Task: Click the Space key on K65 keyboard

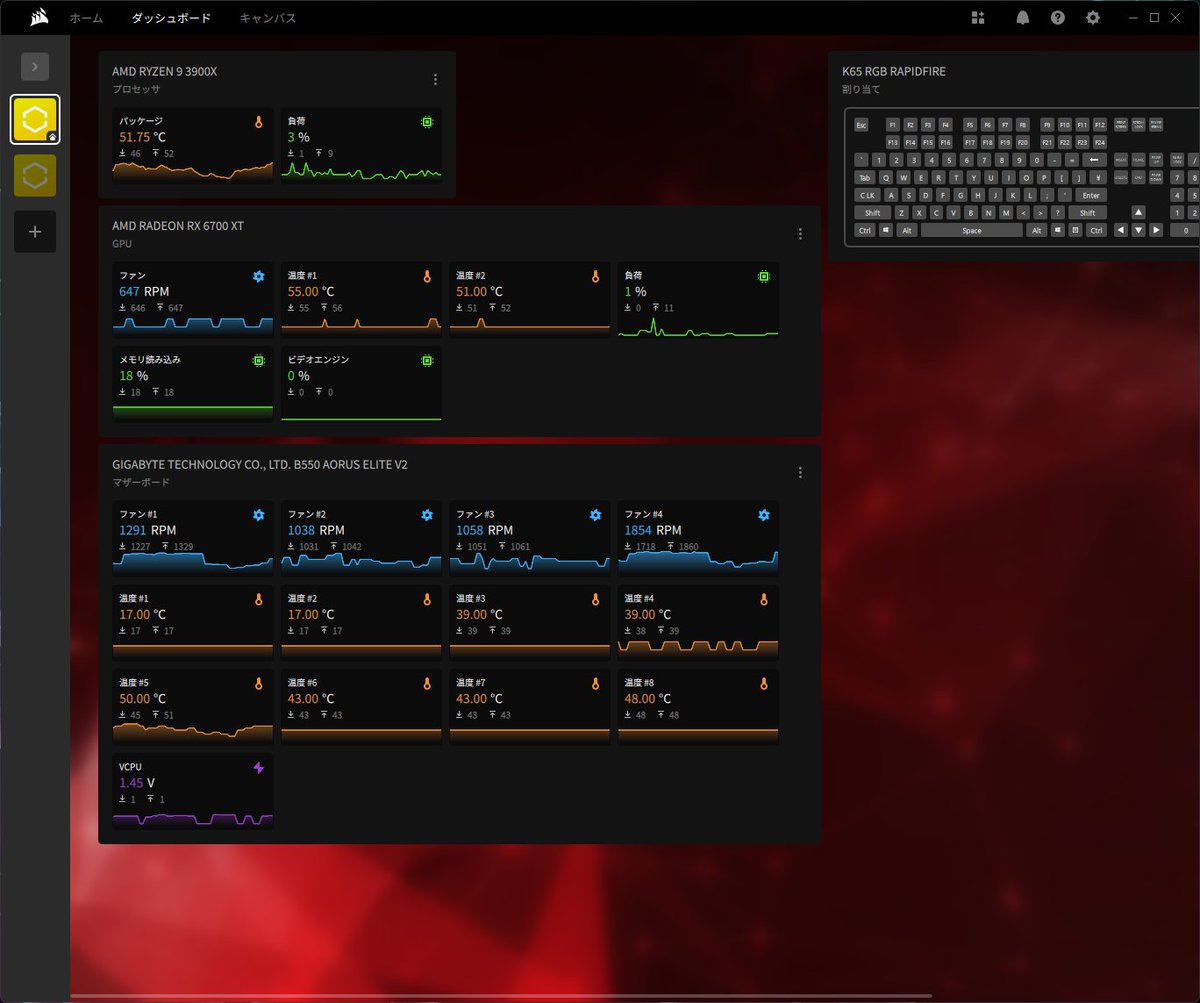Action: (x=972, y=230)
